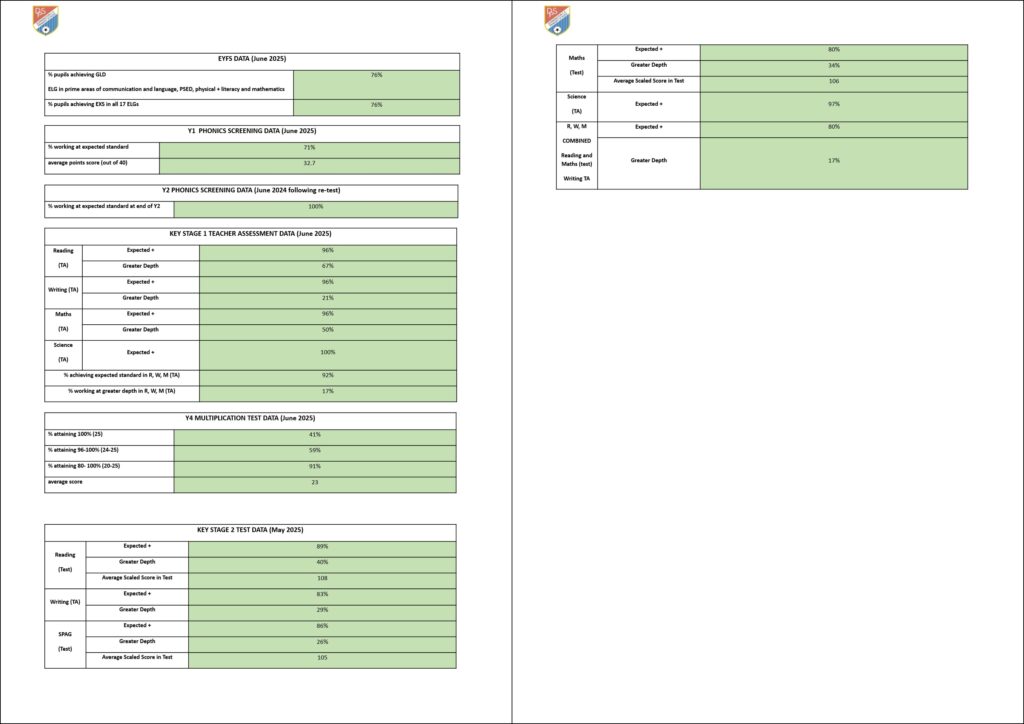Click the average score value 23
Image resolution: width=1024 pixels, height=724 pixels.
[x=315, y=483]
